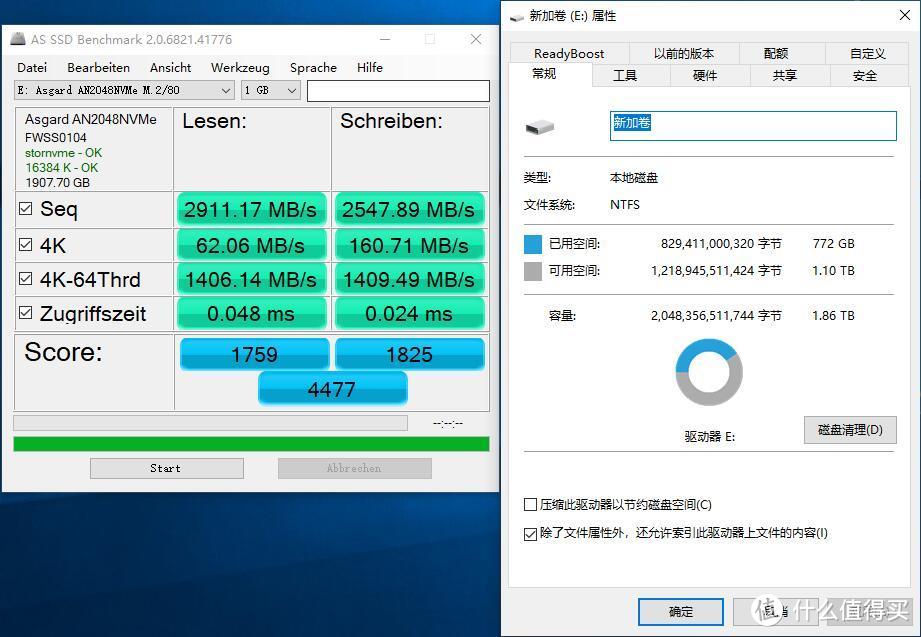Switch to the 以前的版本 tab
Viewport: 921px width, 637px height.
pos(684,53)
